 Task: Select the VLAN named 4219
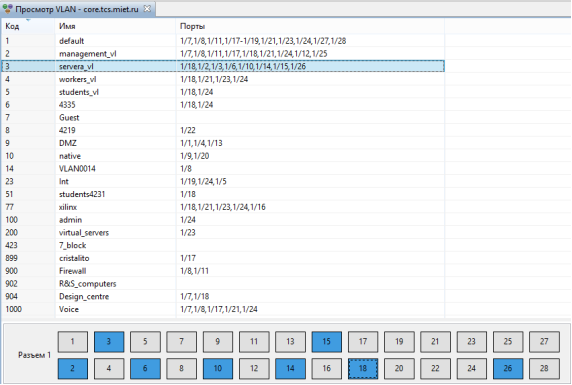point(223,130)
